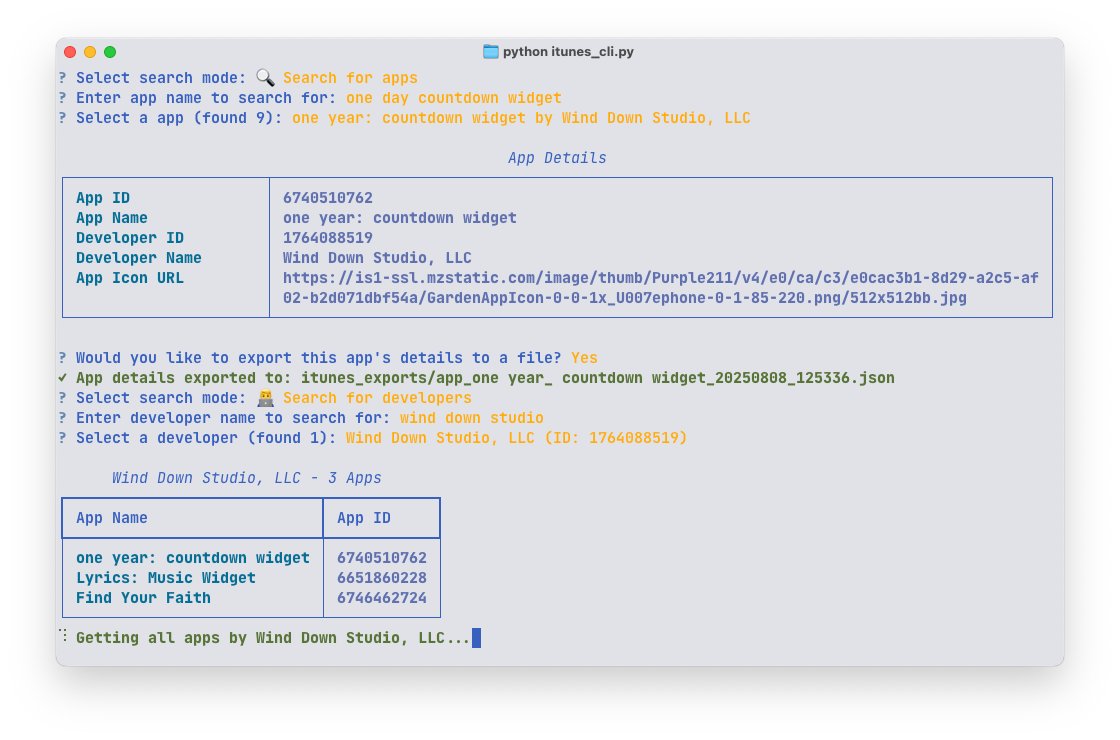Image resolution: width=1120 pixels, height=740 pixels.
Task: Click the blue terminal cursor block
Action: [476, 638]
